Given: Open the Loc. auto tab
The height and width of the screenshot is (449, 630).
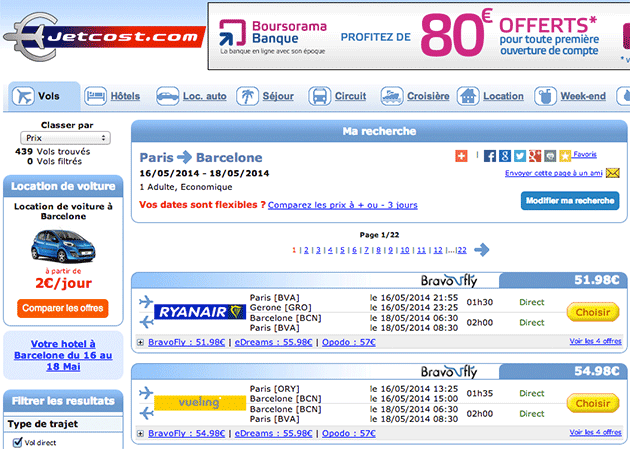Looking at the screenshot, I should pyautogui.click(x=205, y=96).
